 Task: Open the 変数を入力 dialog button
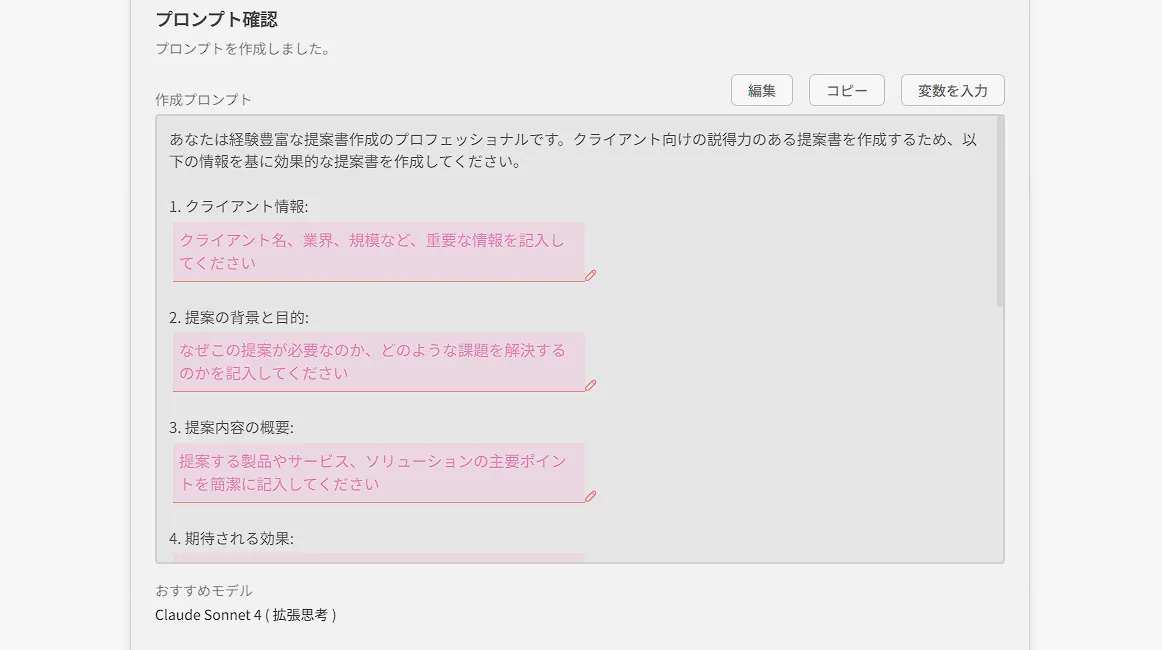(x=952, y=90)
